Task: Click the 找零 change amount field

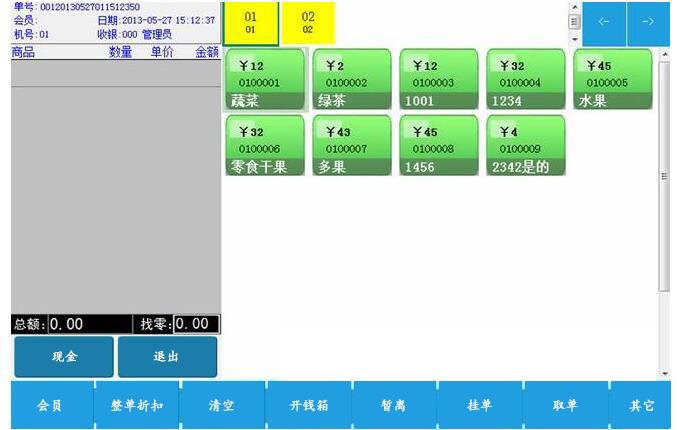Action: pos(196,324)
